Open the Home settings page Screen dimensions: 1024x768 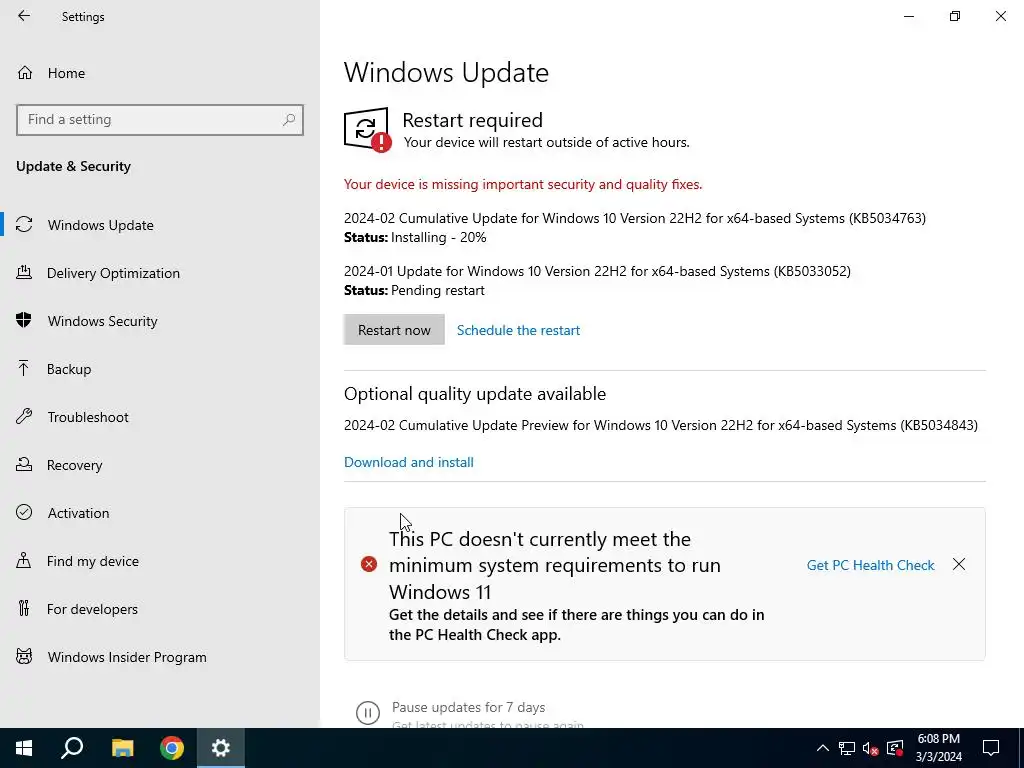66,73
